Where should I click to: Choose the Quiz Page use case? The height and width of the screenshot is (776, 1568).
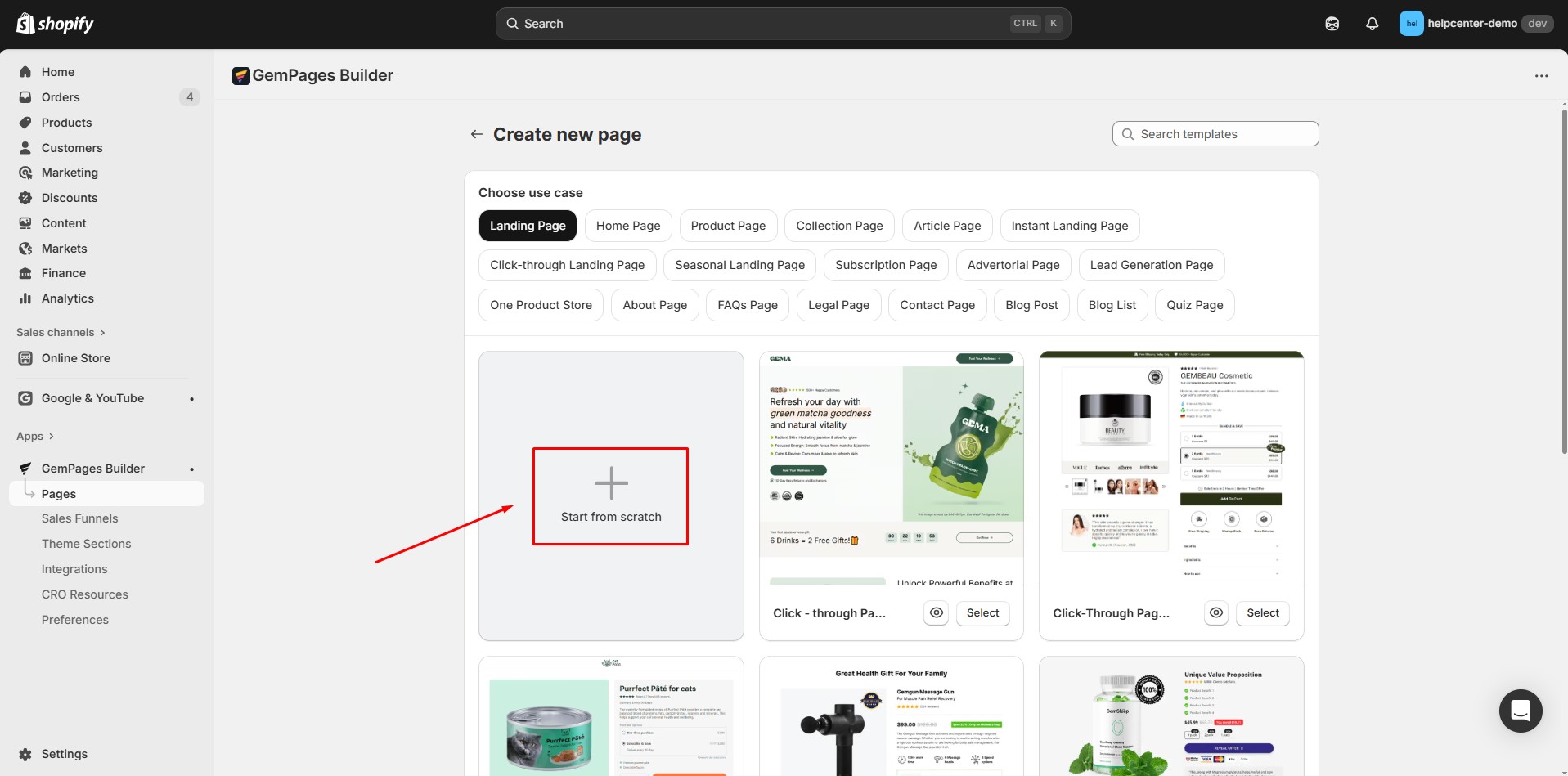(x=1194, y=305)
